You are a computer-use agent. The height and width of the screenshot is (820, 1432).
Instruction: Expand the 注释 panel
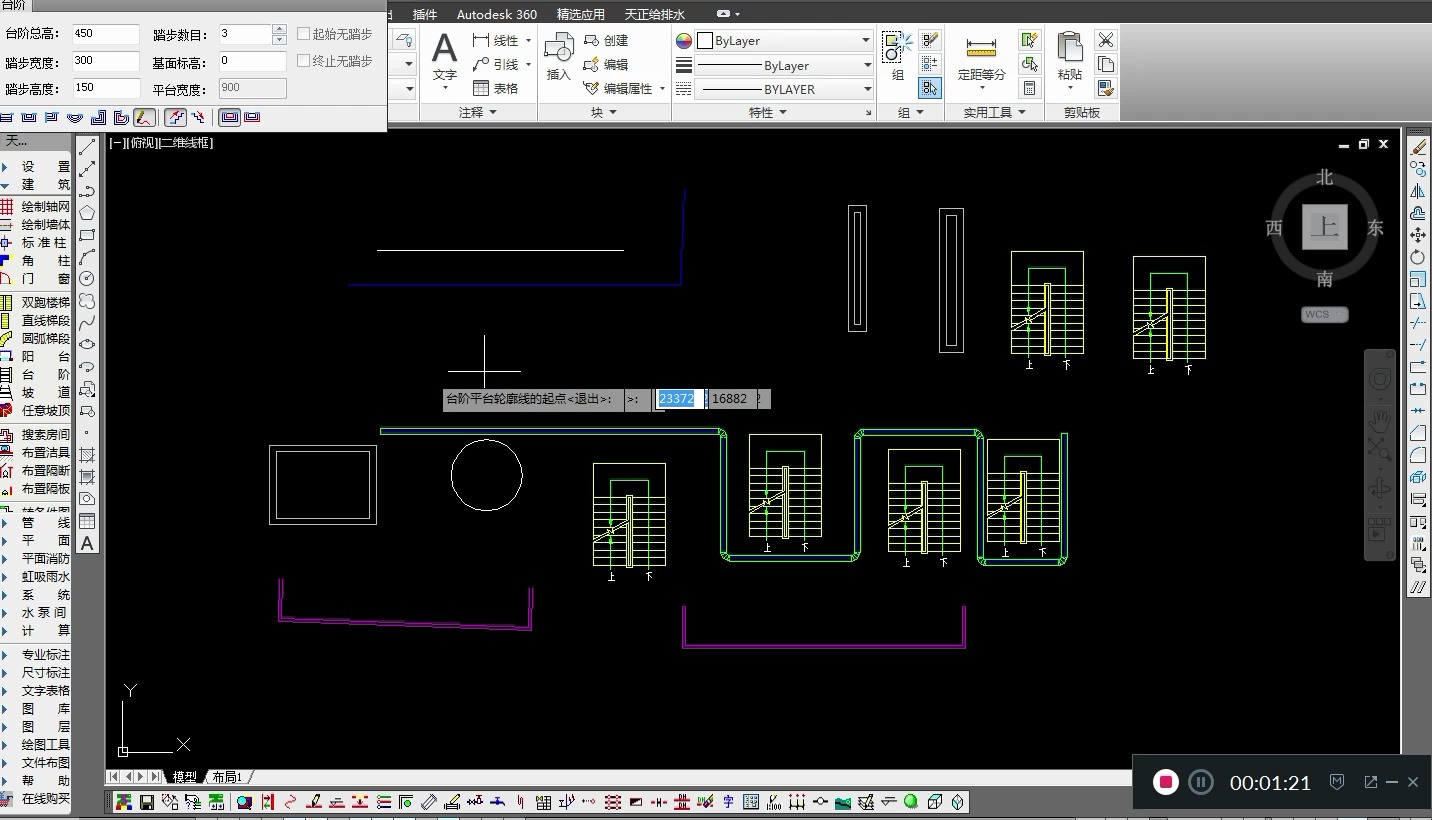tap(478, 112)
